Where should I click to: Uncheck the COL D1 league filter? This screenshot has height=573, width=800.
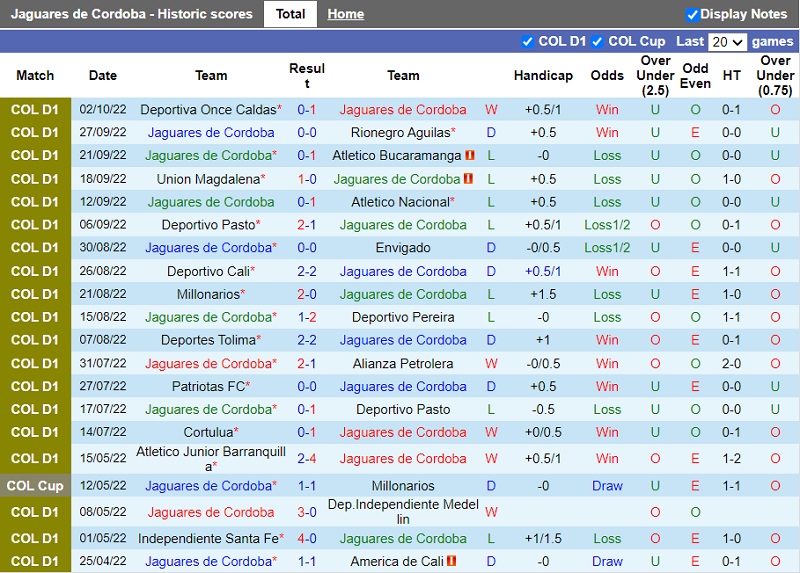[528, 41]
